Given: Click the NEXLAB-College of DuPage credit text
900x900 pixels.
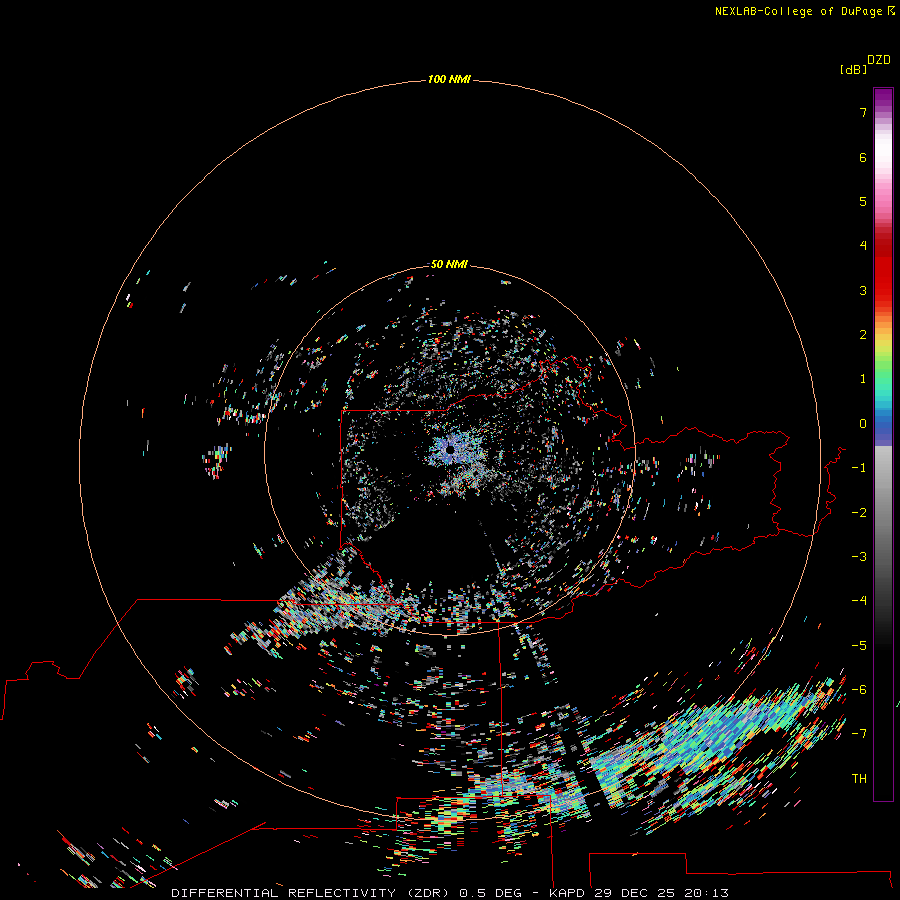Looking at the screenshot, I should point(804,11).
